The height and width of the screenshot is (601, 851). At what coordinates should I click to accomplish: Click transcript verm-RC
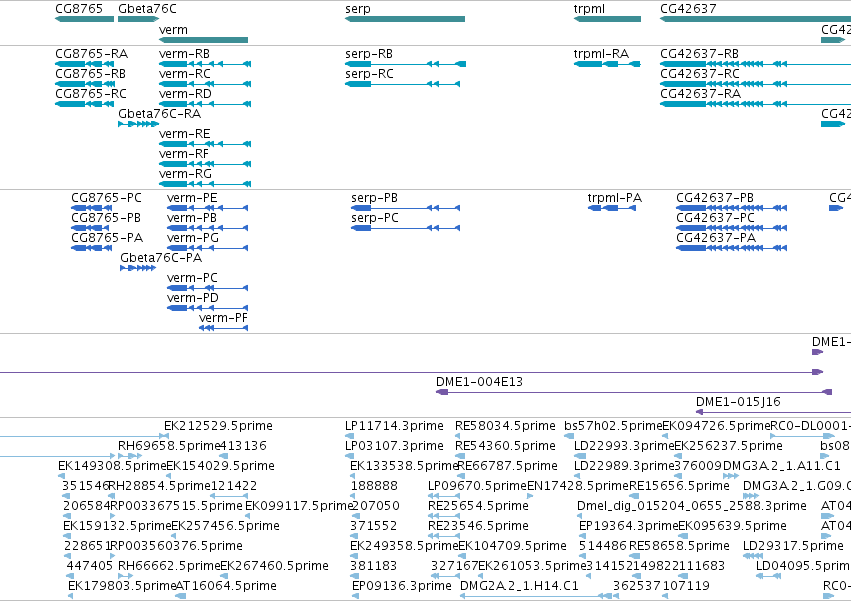(x=205, y=84)
